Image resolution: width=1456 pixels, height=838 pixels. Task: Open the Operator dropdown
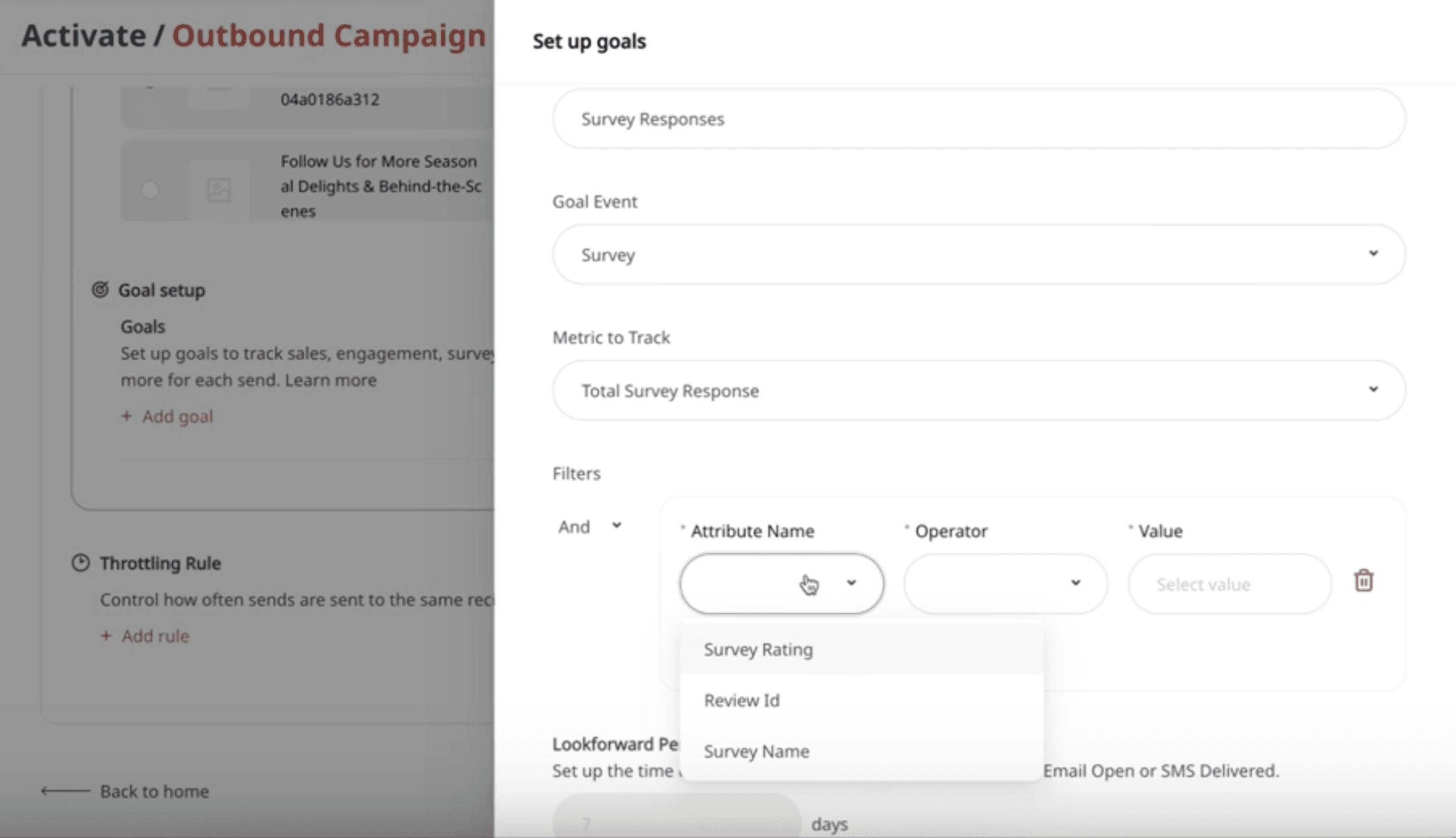click(x=1005, y=583)
